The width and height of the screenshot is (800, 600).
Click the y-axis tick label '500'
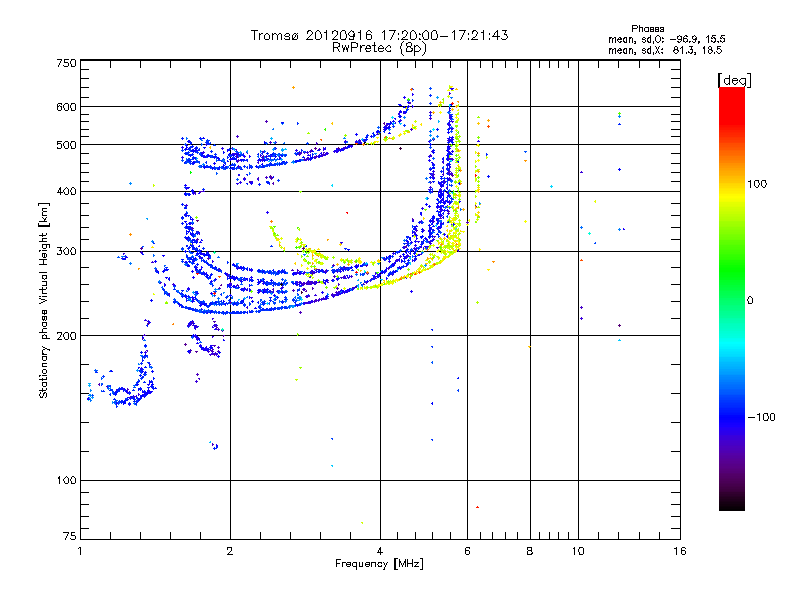(67, 145)
